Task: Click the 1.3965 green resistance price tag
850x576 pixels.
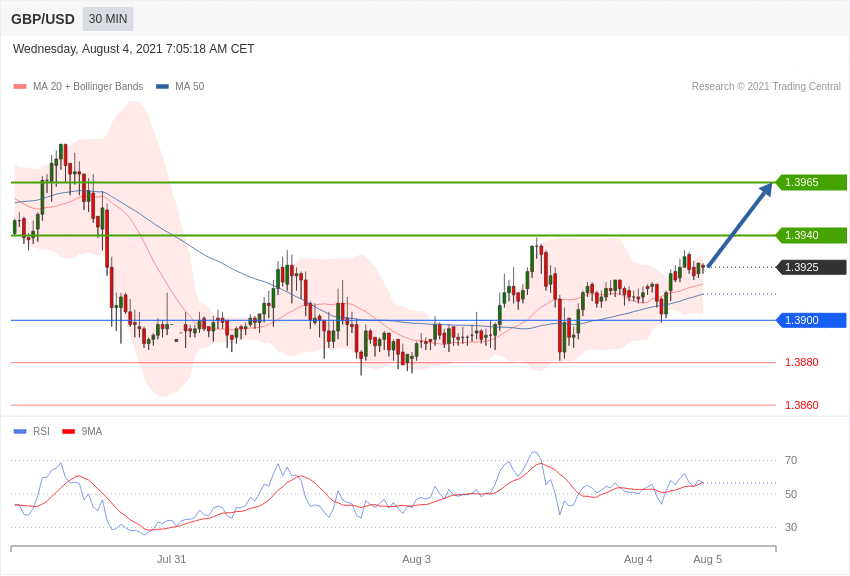Action: pyautogui.click(x=811, y=183)
